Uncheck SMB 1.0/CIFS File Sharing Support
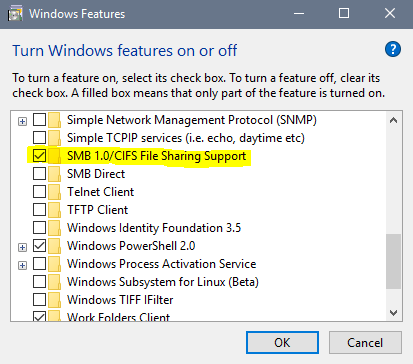 (39, 156)
